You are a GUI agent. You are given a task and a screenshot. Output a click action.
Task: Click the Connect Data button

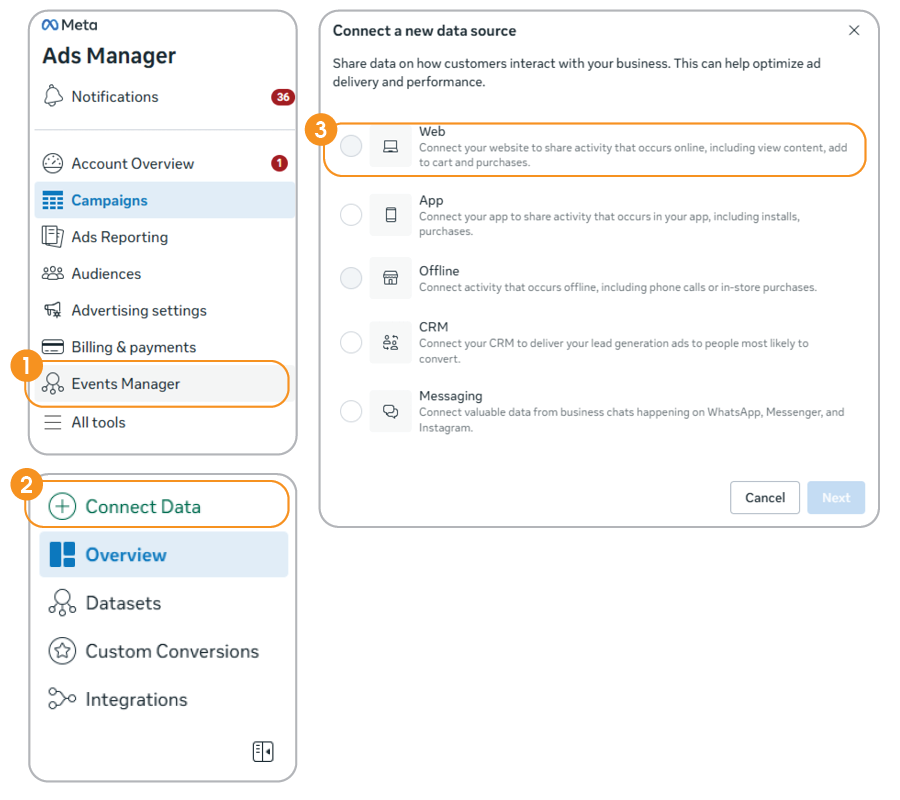(143, 507)
